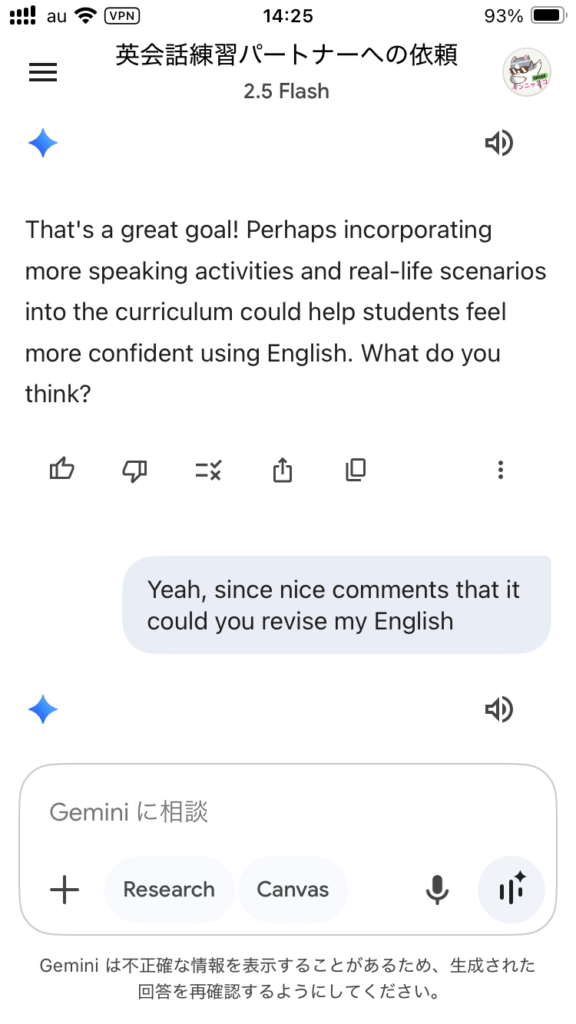Viewport: 576px width, 1024px height.
Task: Share the response via share icon
Action: coord(282,470)
